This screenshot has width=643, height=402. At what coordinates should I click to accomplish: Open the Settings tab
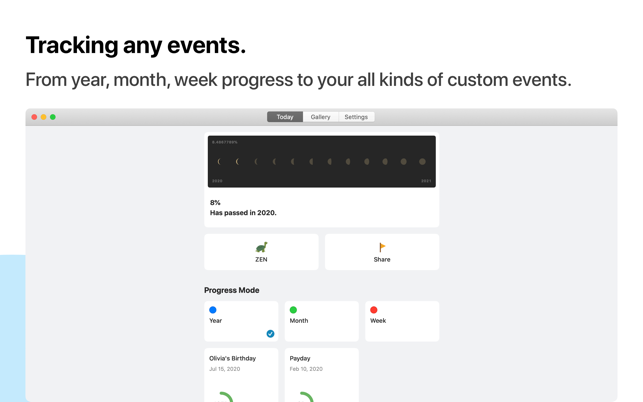(x=356, y=117)
